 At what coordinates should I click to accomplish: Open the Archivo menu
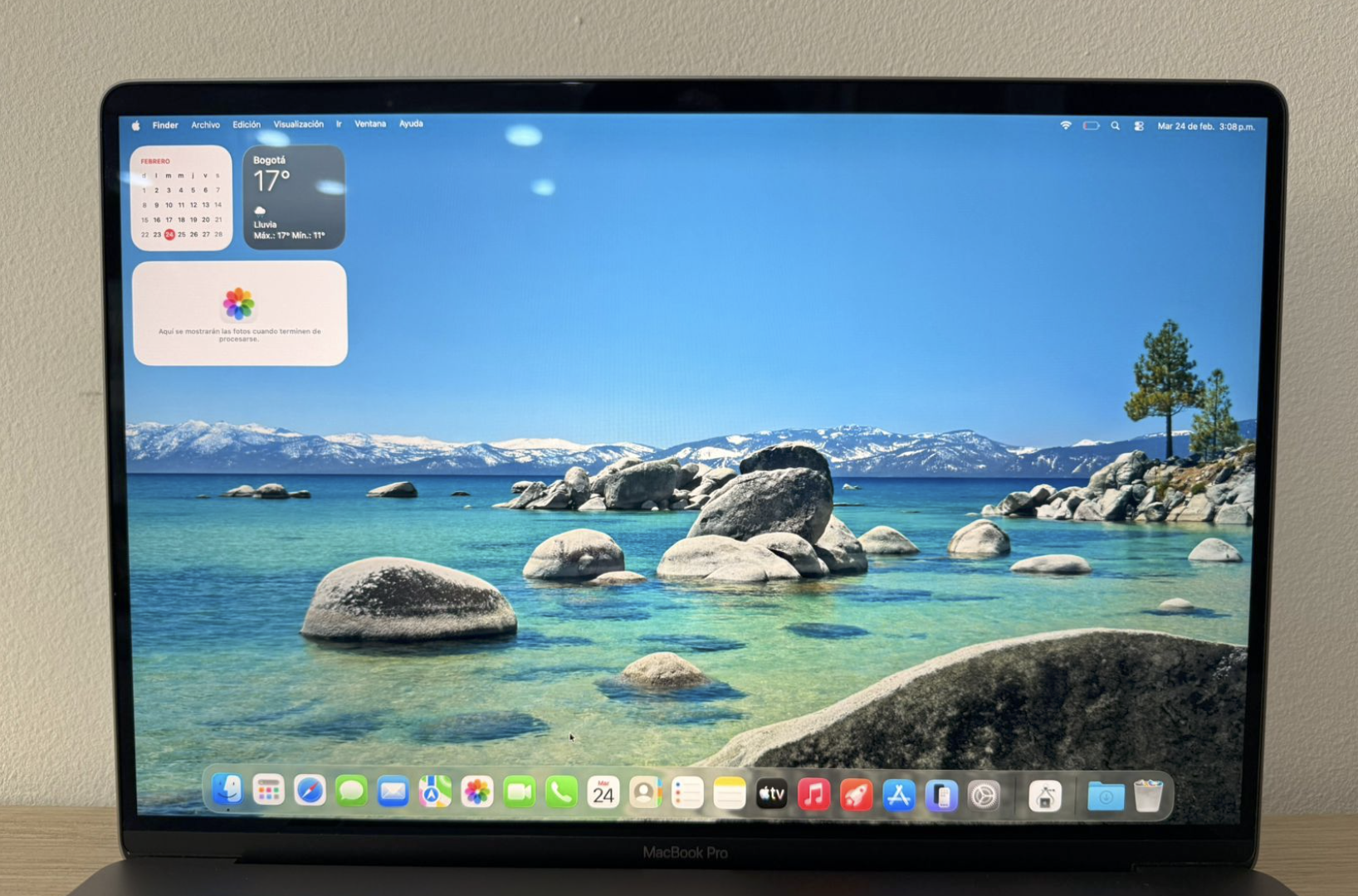tap(205, 124)
